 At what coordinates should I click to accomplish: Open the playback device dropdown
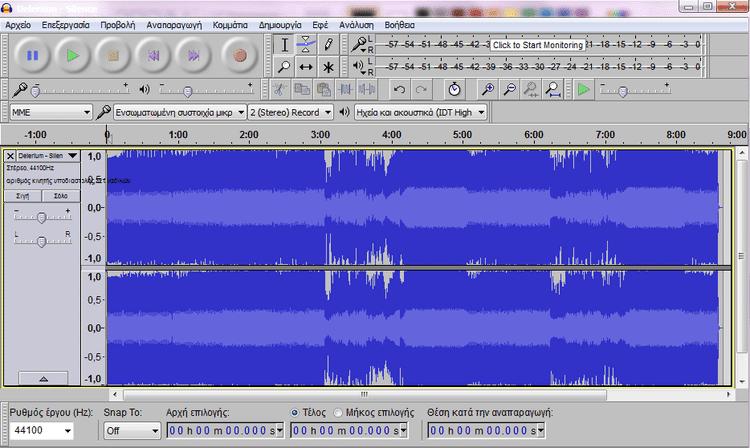(420, 112)
